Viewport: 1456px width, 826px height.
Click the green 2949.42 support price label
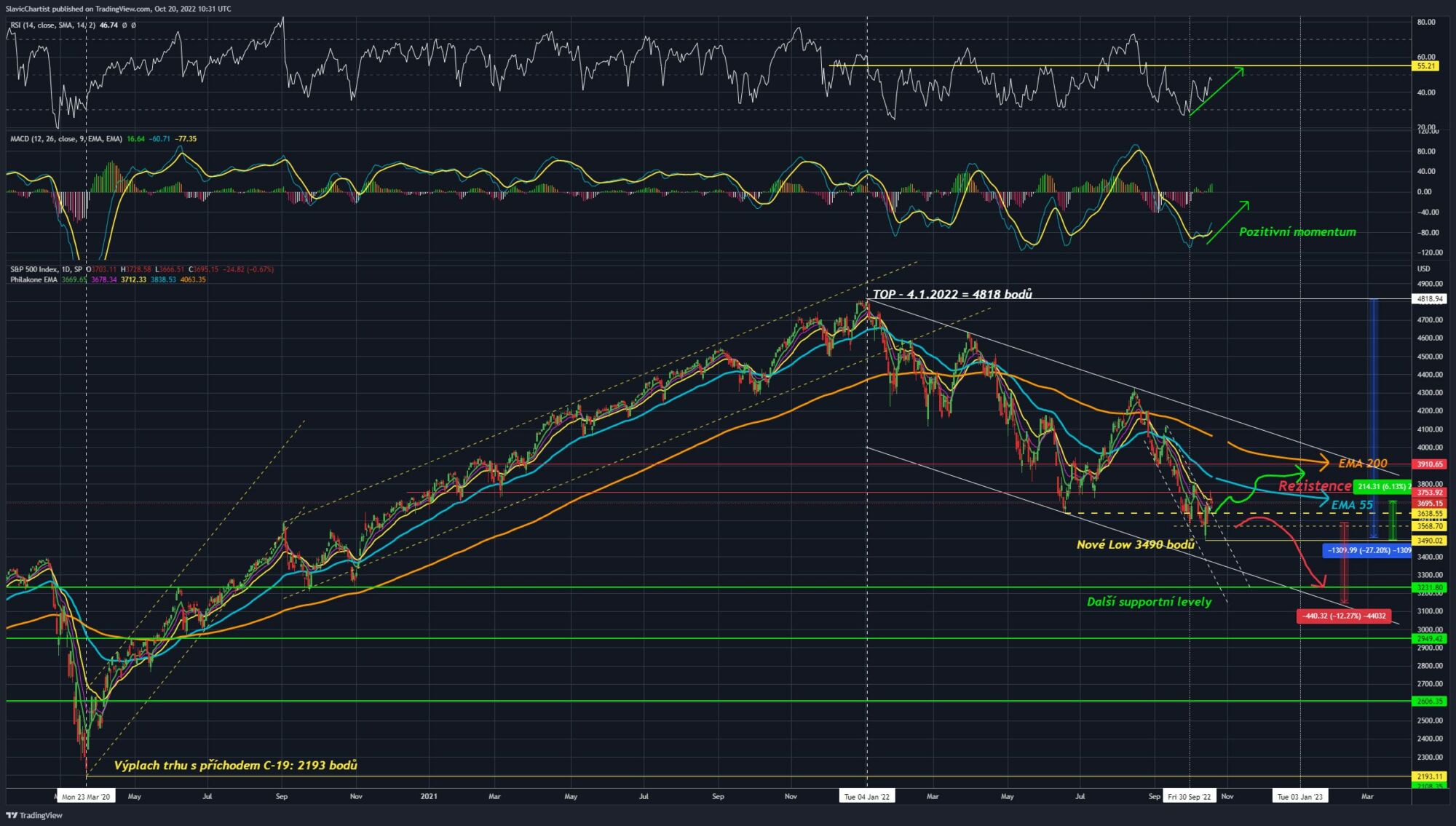tap(1430, 639)
